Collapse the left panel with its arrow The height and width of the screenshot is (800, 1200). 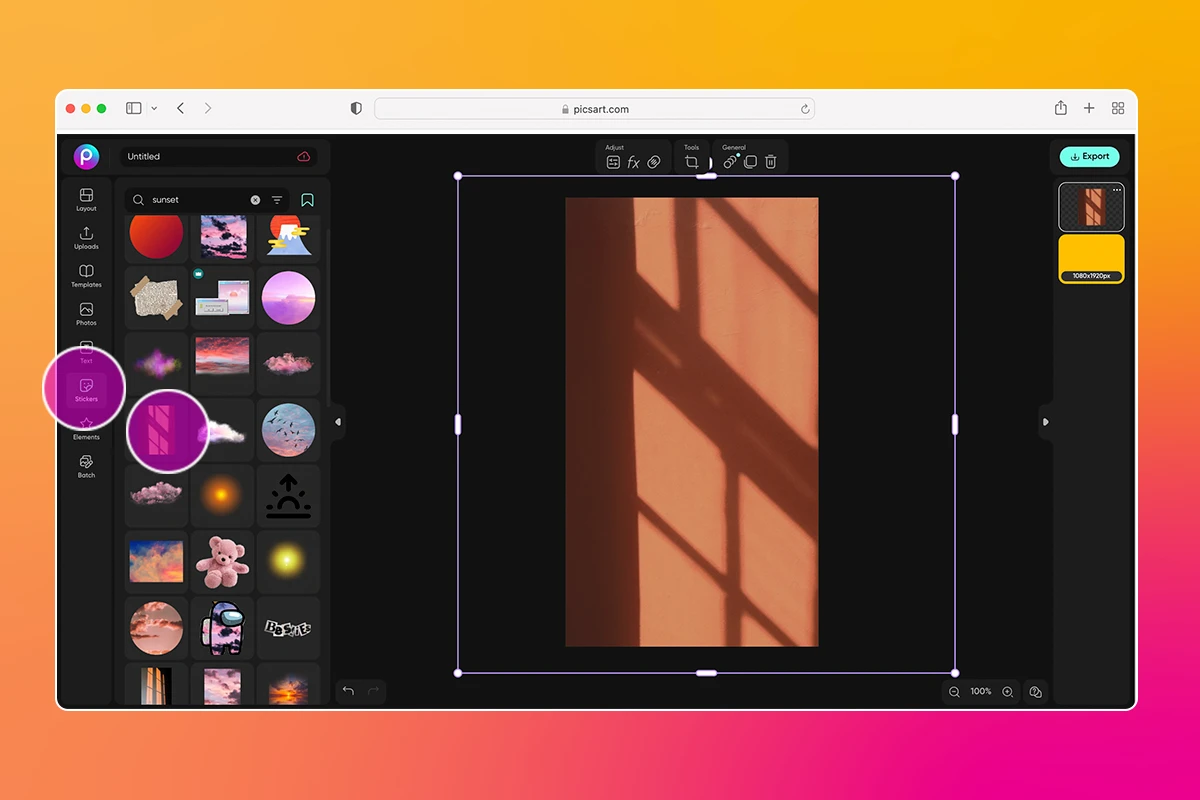[x=338, y=422]
